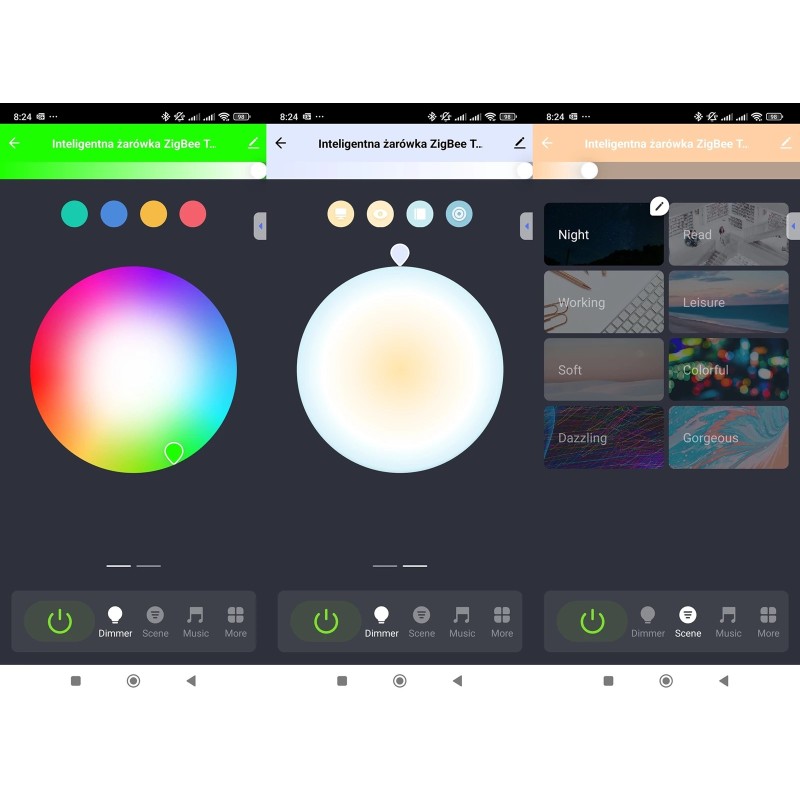
Task: Expand side arrow handle on white-light screen
Action: pos(526,226)
